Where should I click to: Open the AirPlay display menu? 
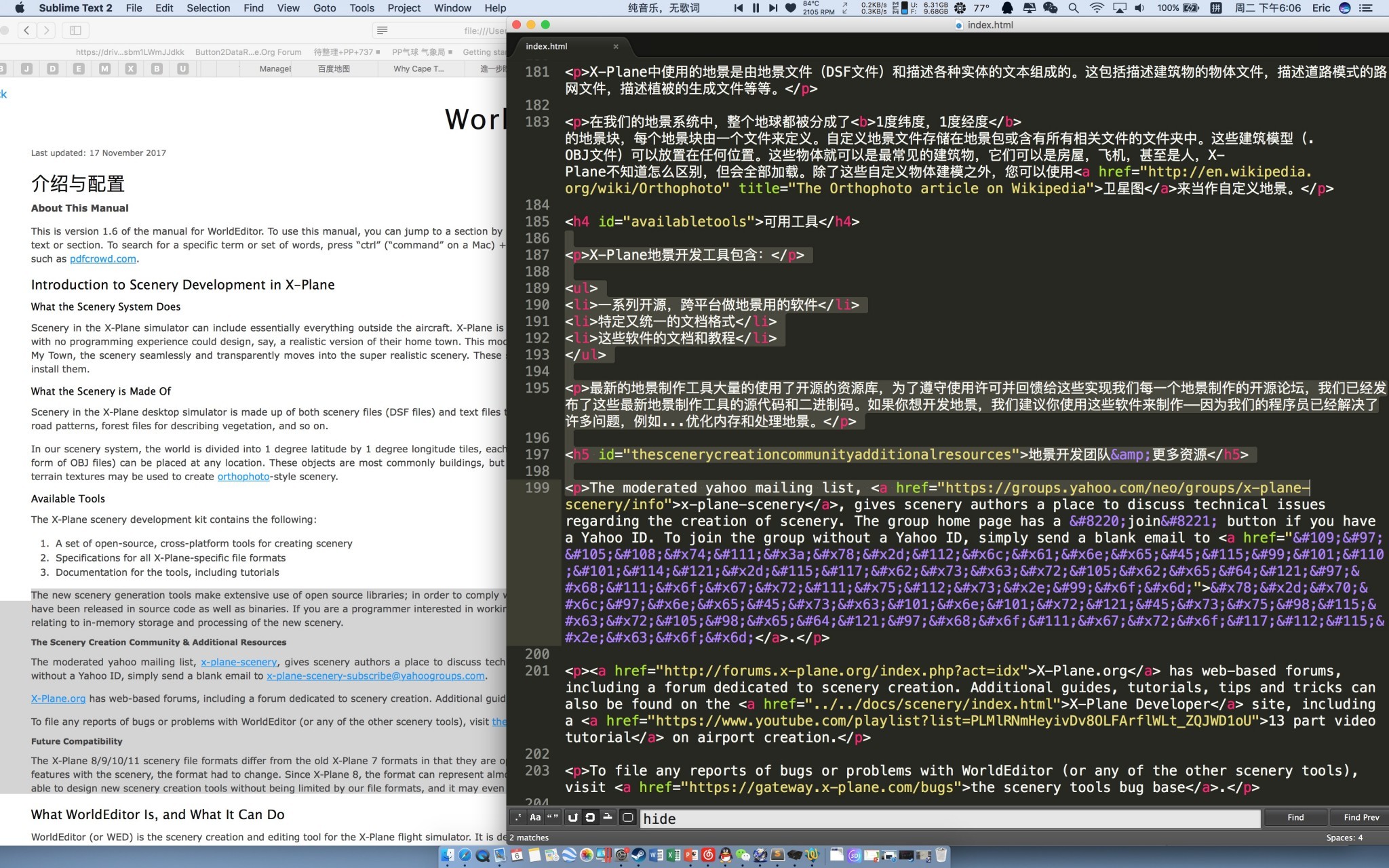tap(1120, 8)
